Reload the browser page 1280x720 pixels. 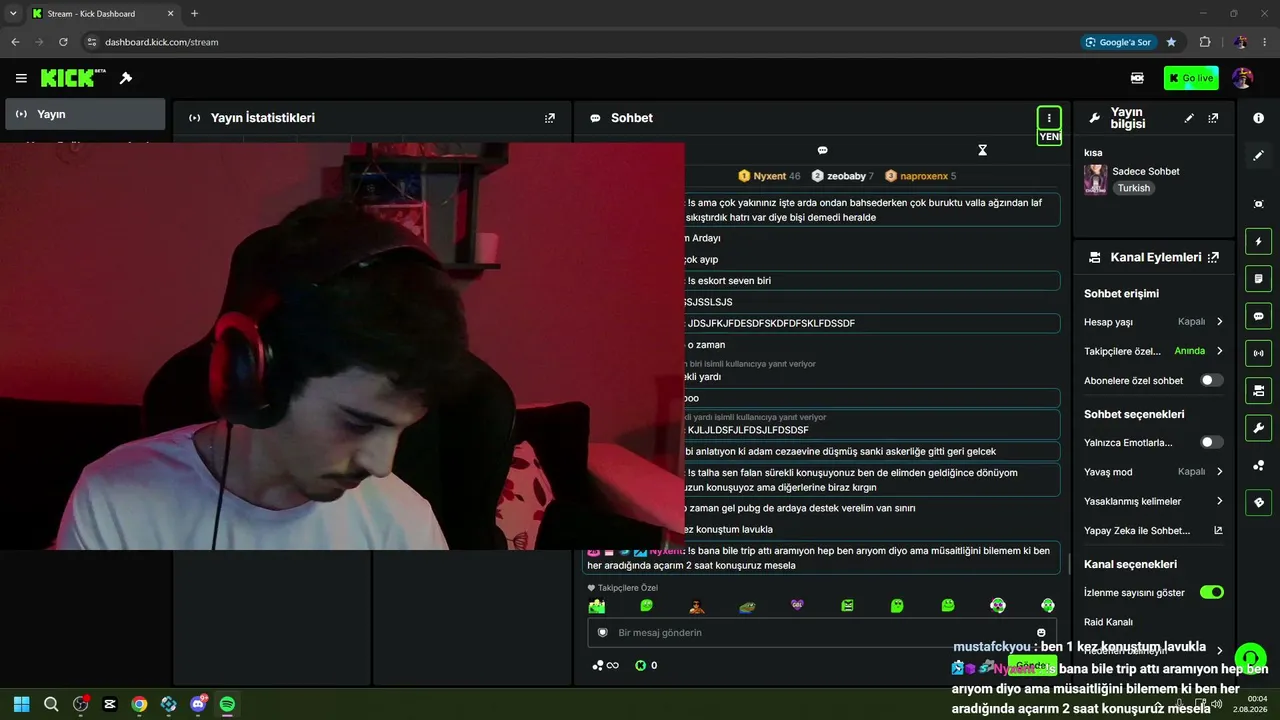(x=63, y=42)
